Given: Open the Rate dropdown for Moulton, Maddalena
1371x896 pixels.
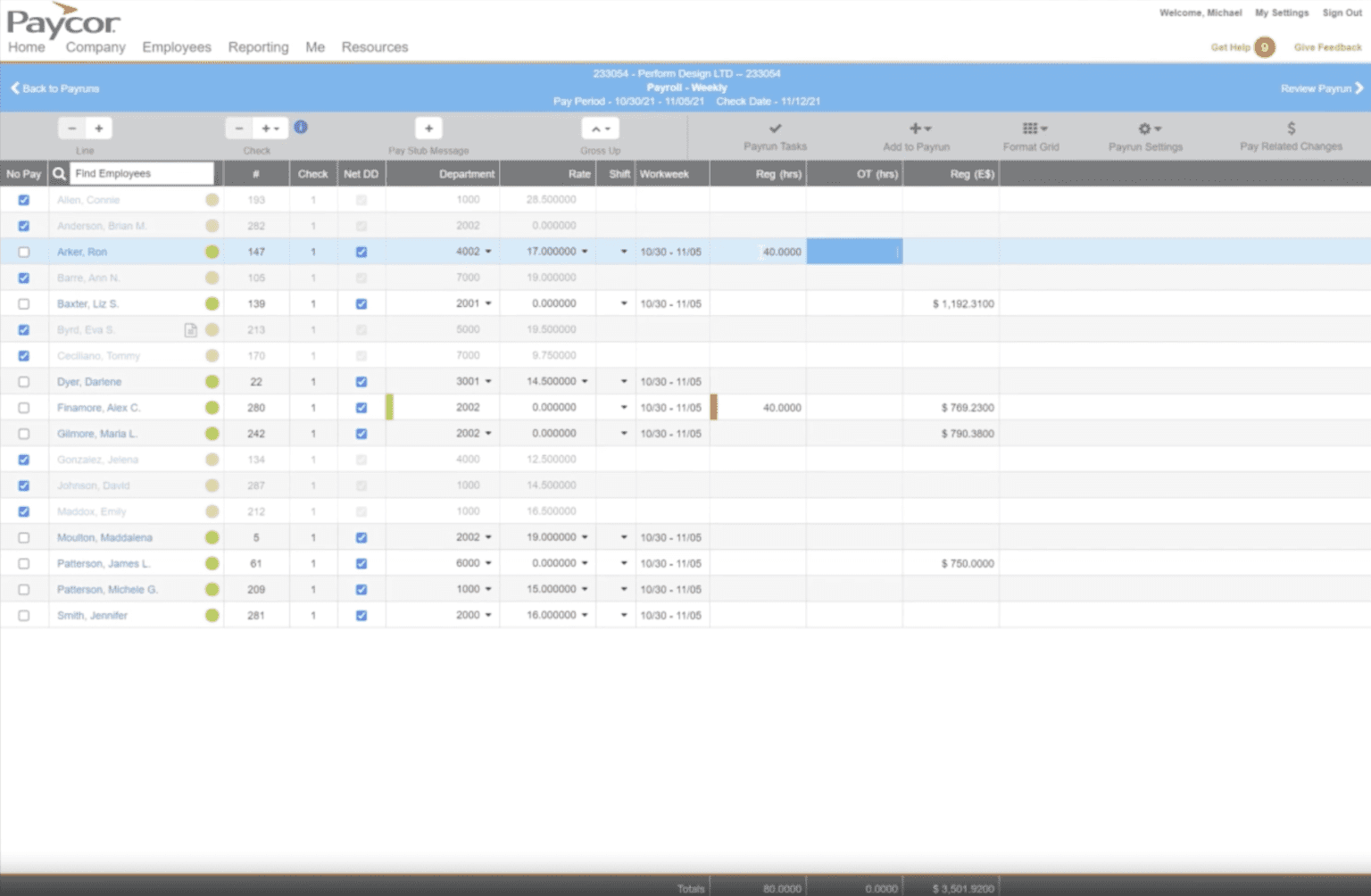Looking at the screenshot, I should (x=585, y=537).
